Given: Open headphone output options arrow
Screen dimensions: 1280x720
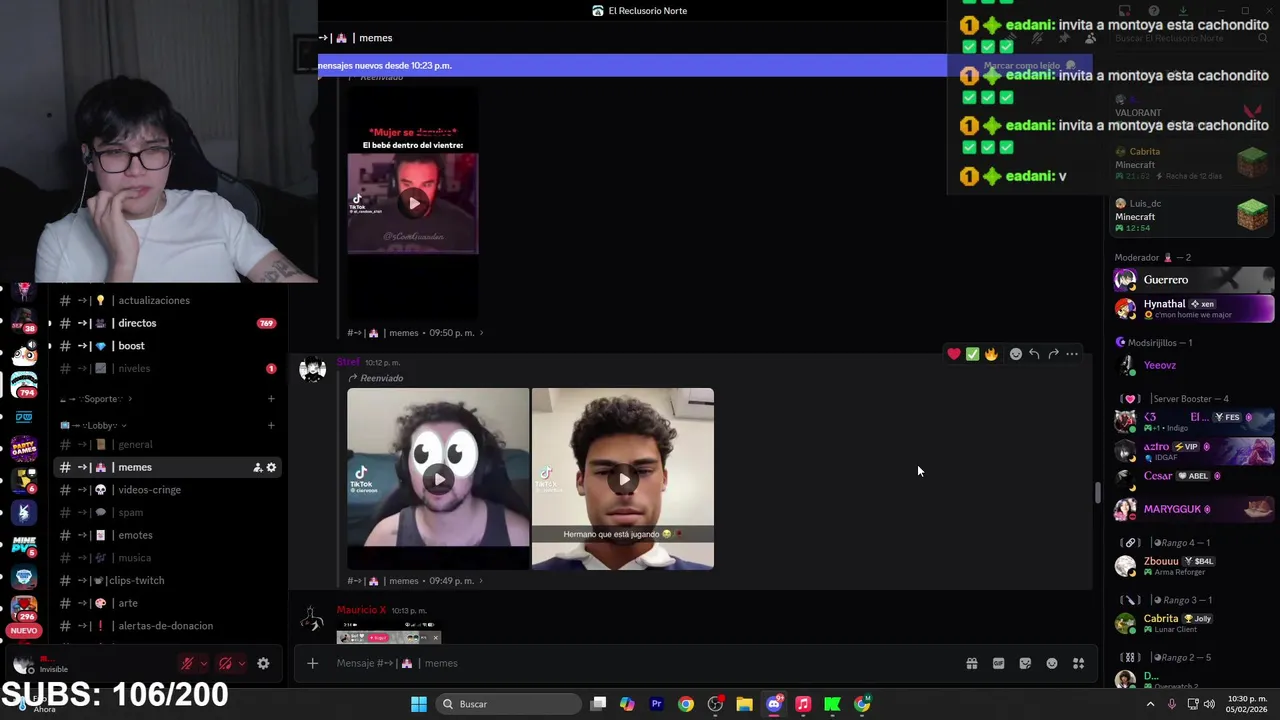Looking at the screenshot, I should tap(243, 663).
